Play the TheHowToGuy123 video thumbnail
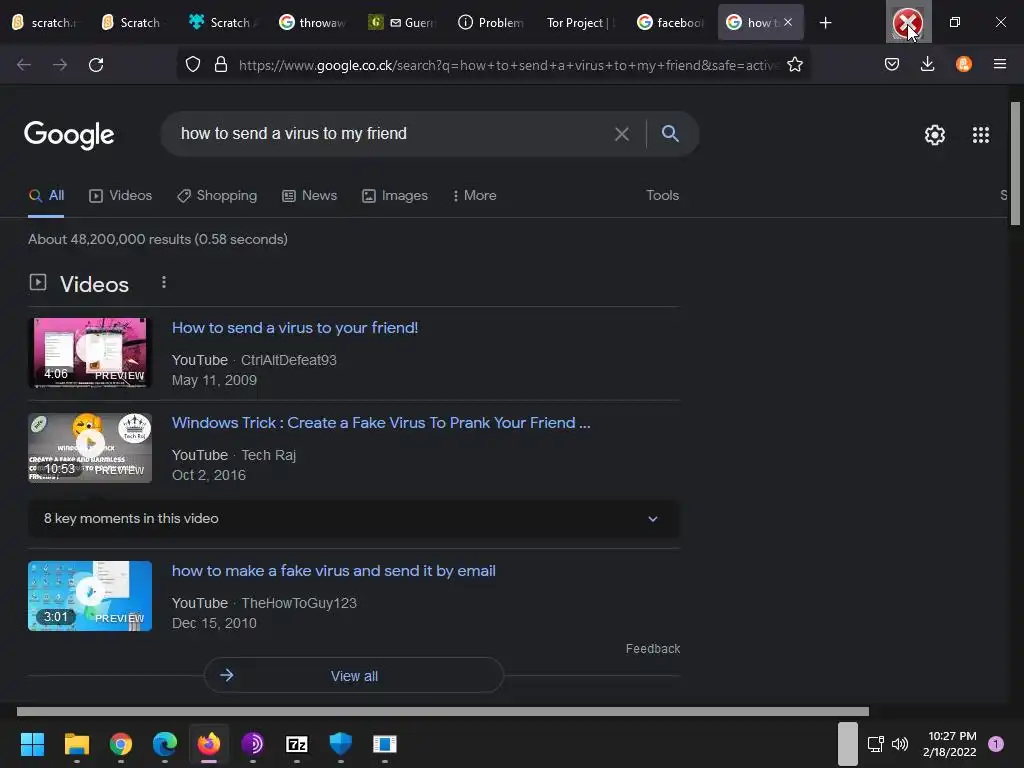This screenshot has height=768, width=1024. coord(90,596)
